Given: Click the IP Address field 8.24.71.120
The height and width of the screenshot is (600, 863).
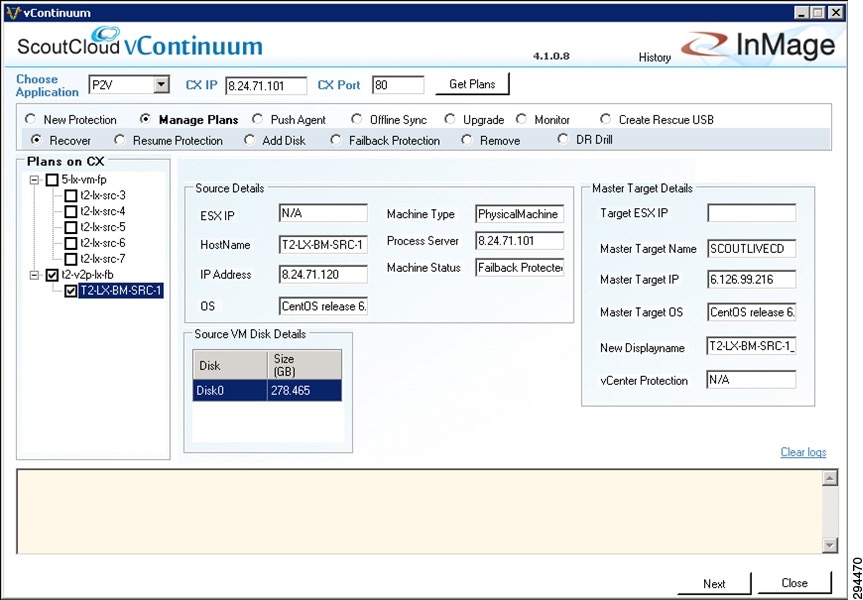Looking at the screenshot, I should 323,274.
